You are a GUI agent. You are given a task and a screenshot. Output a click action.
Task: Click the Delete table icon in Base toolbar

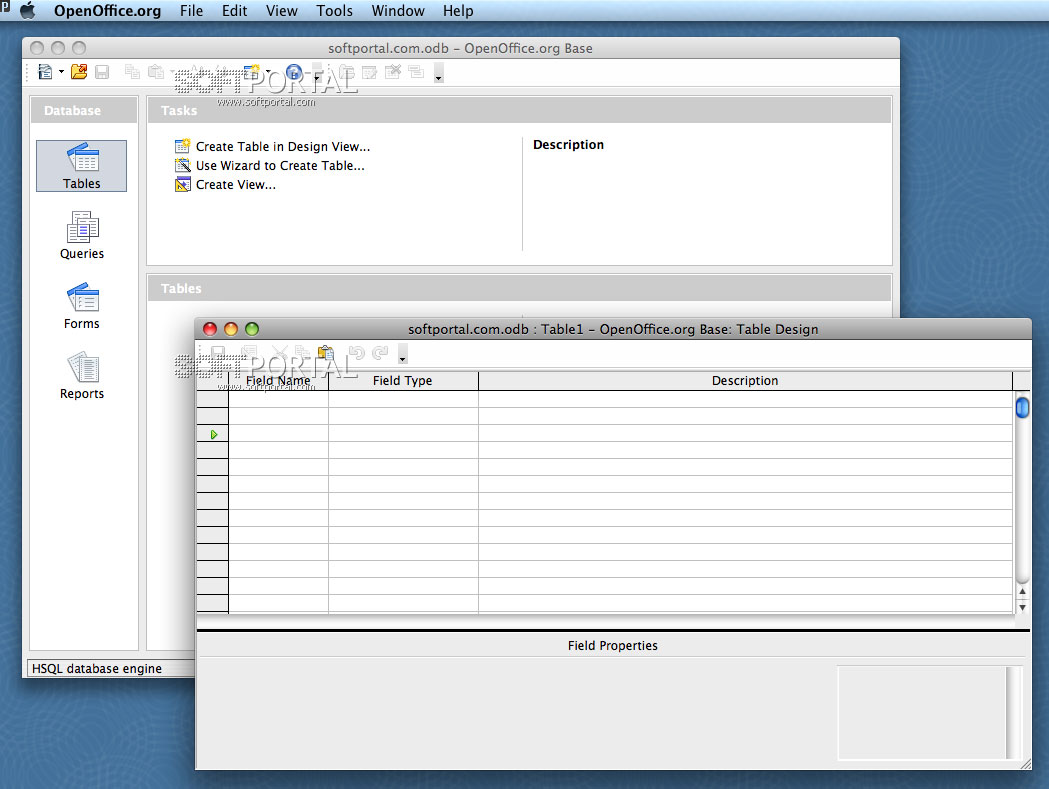pos(393,72)
